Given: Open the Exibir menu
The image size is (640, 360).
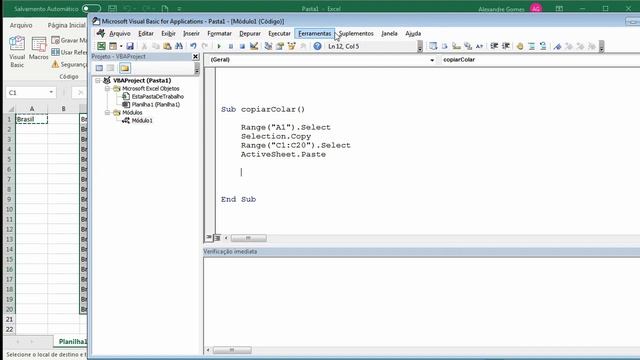Looking at the screenshot, I should 168,33.
